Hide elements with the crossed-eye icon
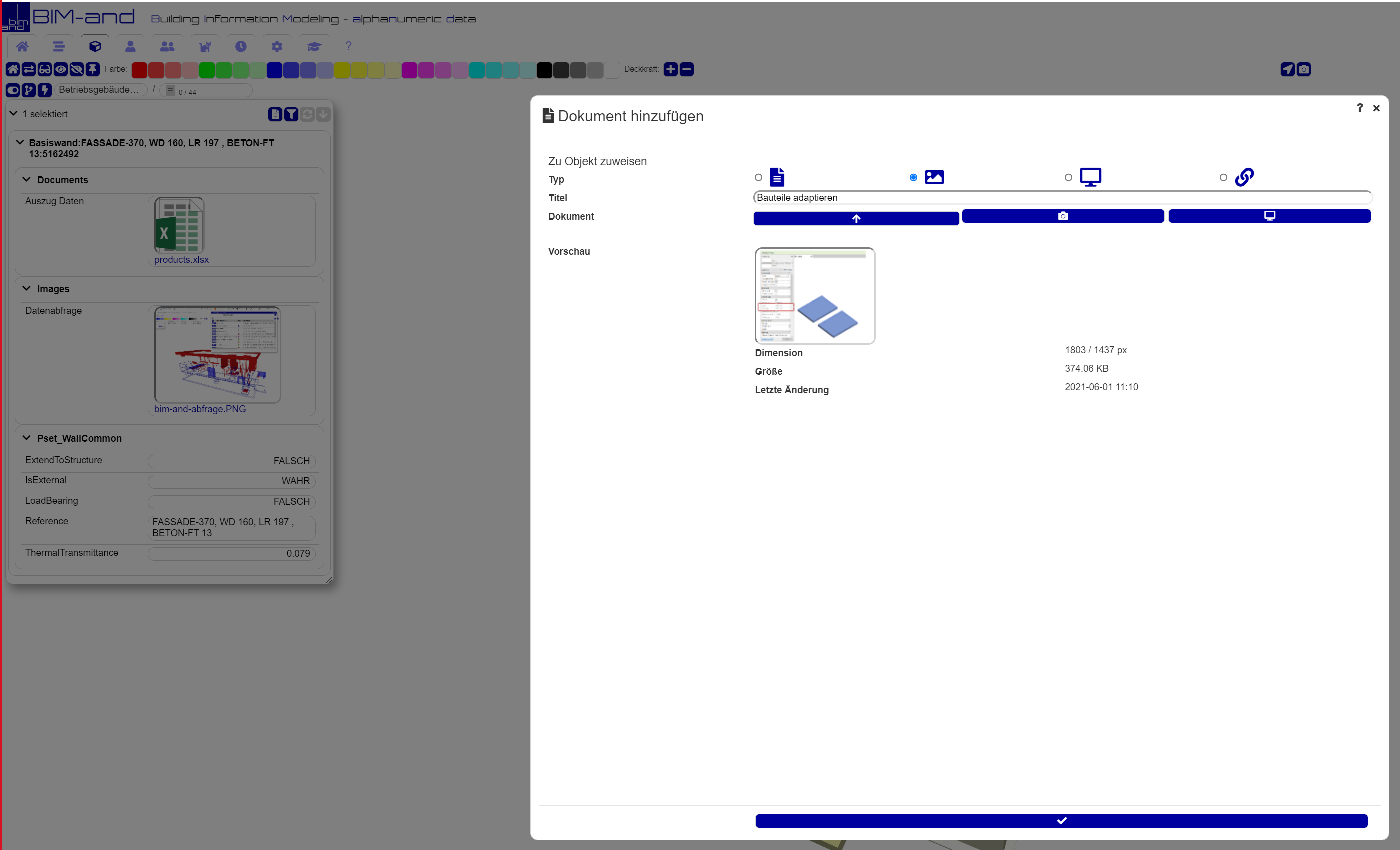This screenshot has width=1400, height=850. 76,69
